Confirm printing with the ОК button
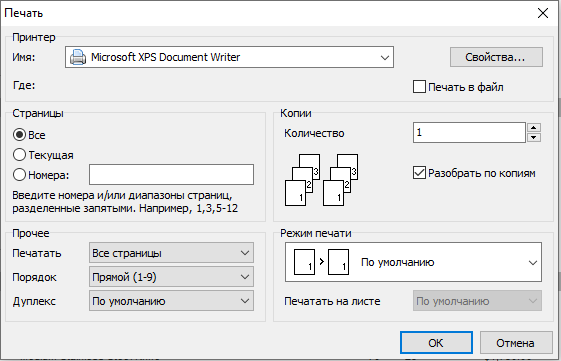 tap(436, 343)
